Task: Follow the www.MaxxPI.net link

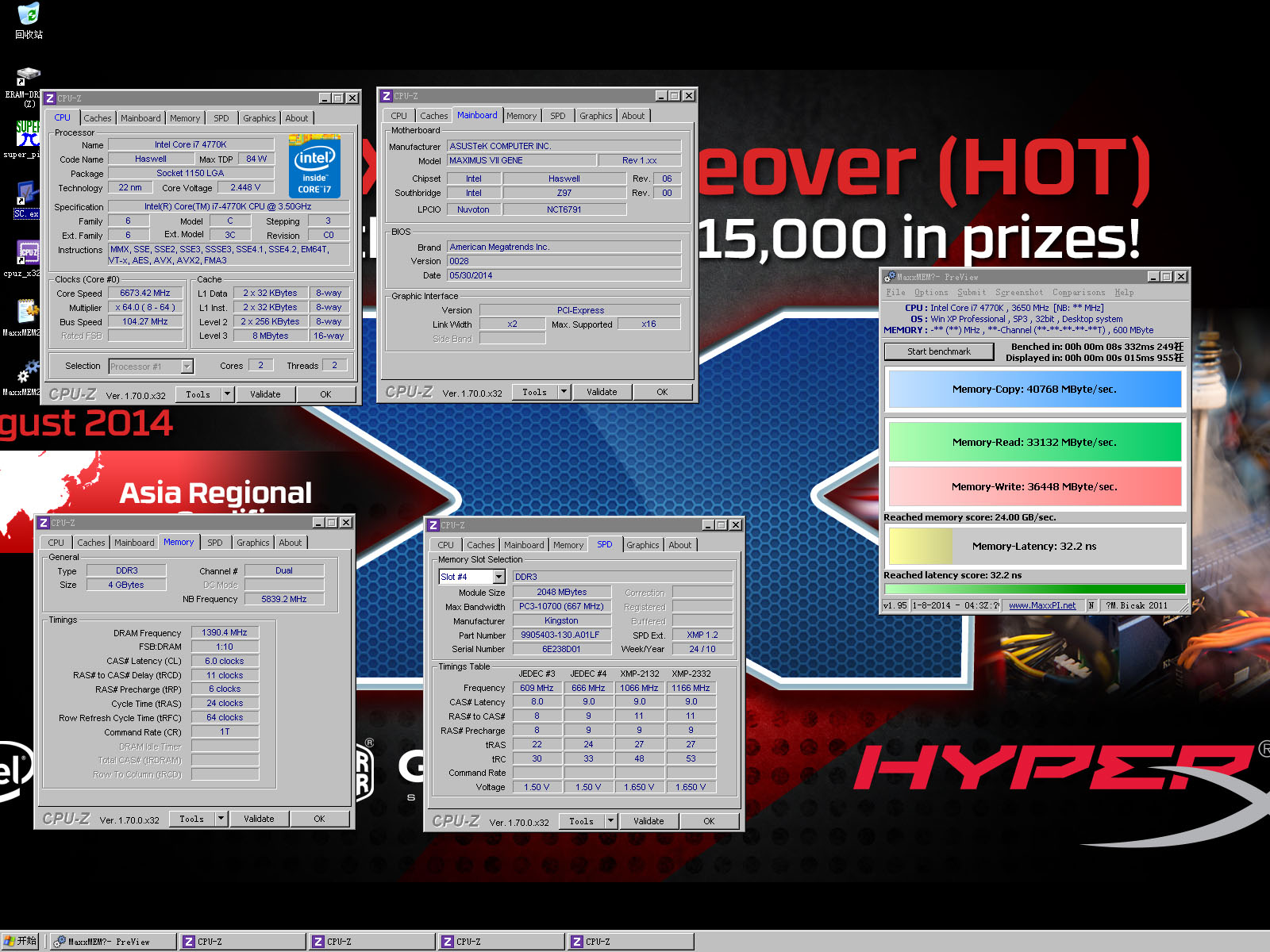Action: [x=1042, y=605]
